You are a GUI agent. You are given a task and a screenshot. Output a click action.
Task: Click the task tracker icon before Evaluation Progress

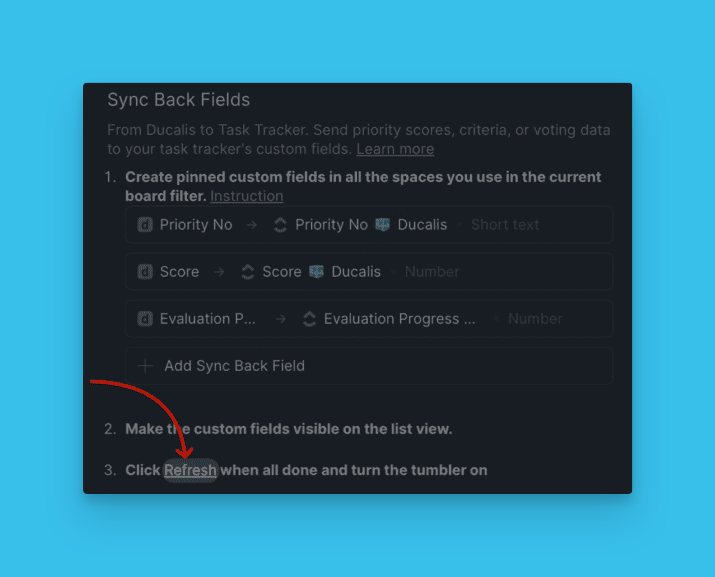pyautogui.click(x=309, y=319)
